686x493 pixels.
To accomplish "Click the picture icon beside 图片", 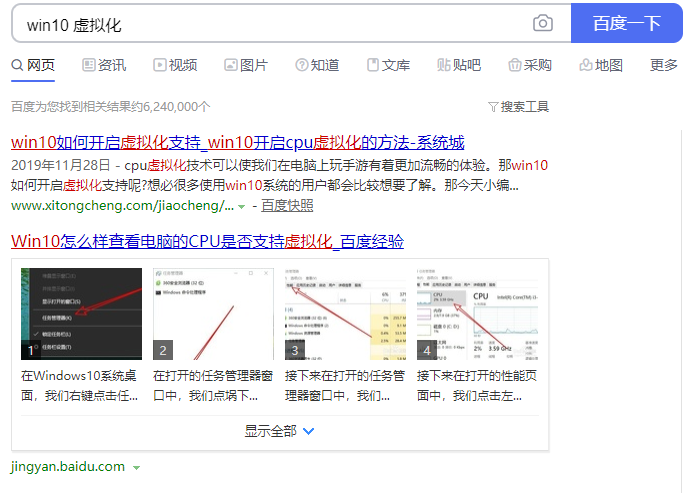I will pyautogui.click(x=230, y=65).
